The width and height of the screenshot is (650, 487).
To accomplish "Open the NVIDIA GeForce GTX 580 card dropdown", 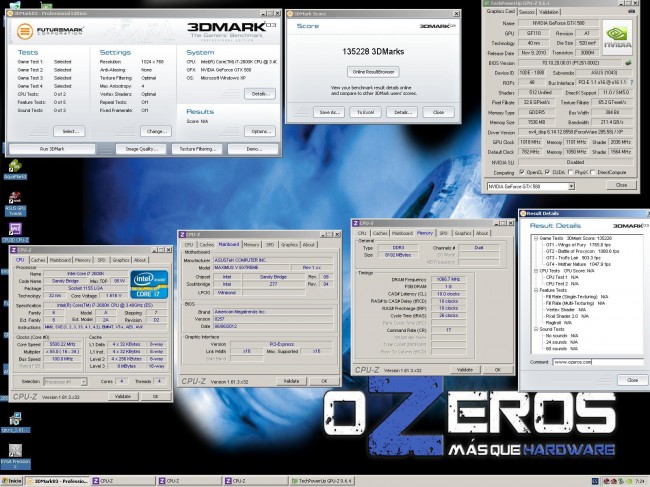I will [571, 187].
